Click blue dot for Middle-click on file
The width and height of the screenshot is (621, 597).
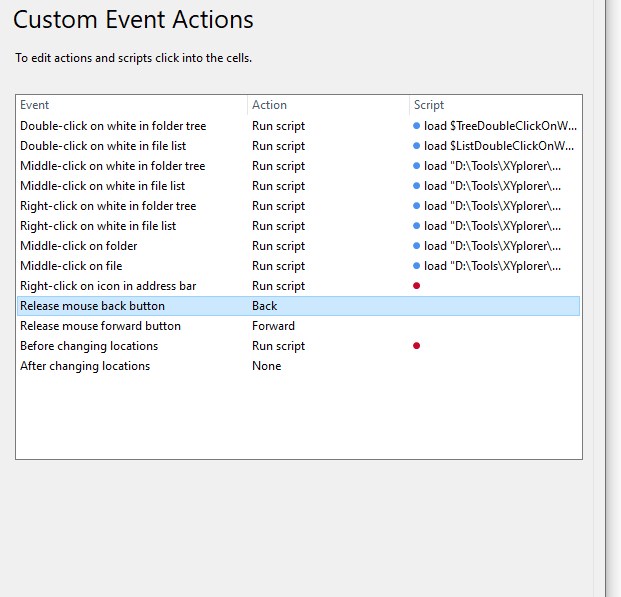tap(416, 266)
